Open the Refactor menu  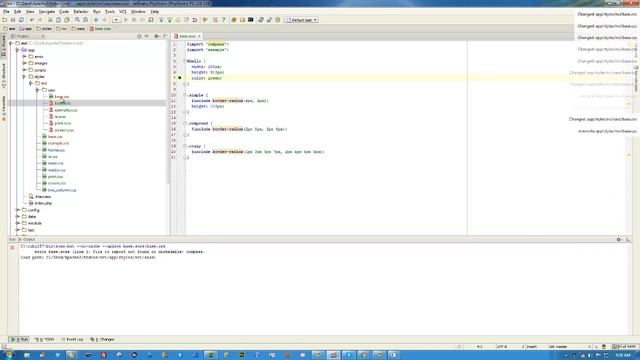coord(81,12)
